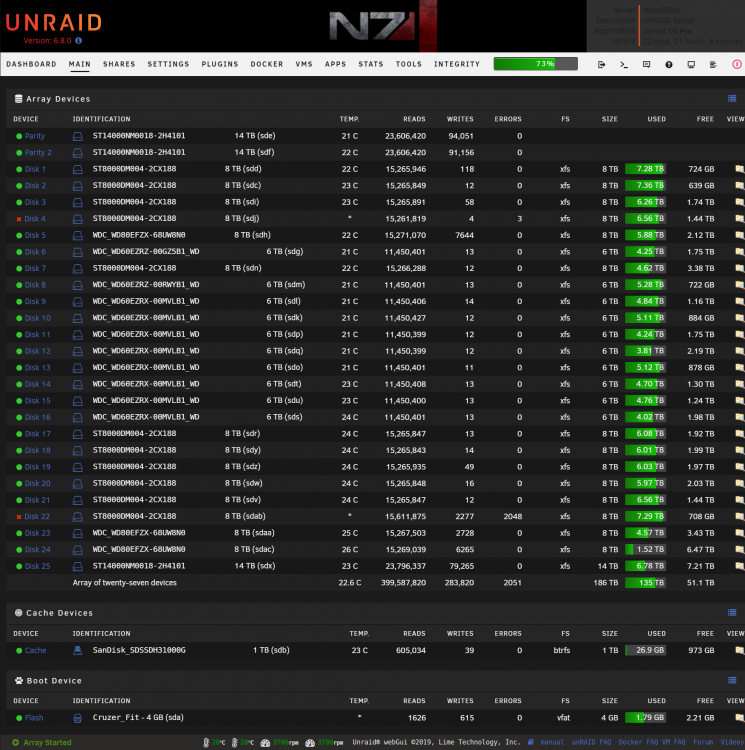Screen dimensions: 745x750
Task: Browse the Flash device via its folder icon
Action: (x=739, y=718)
